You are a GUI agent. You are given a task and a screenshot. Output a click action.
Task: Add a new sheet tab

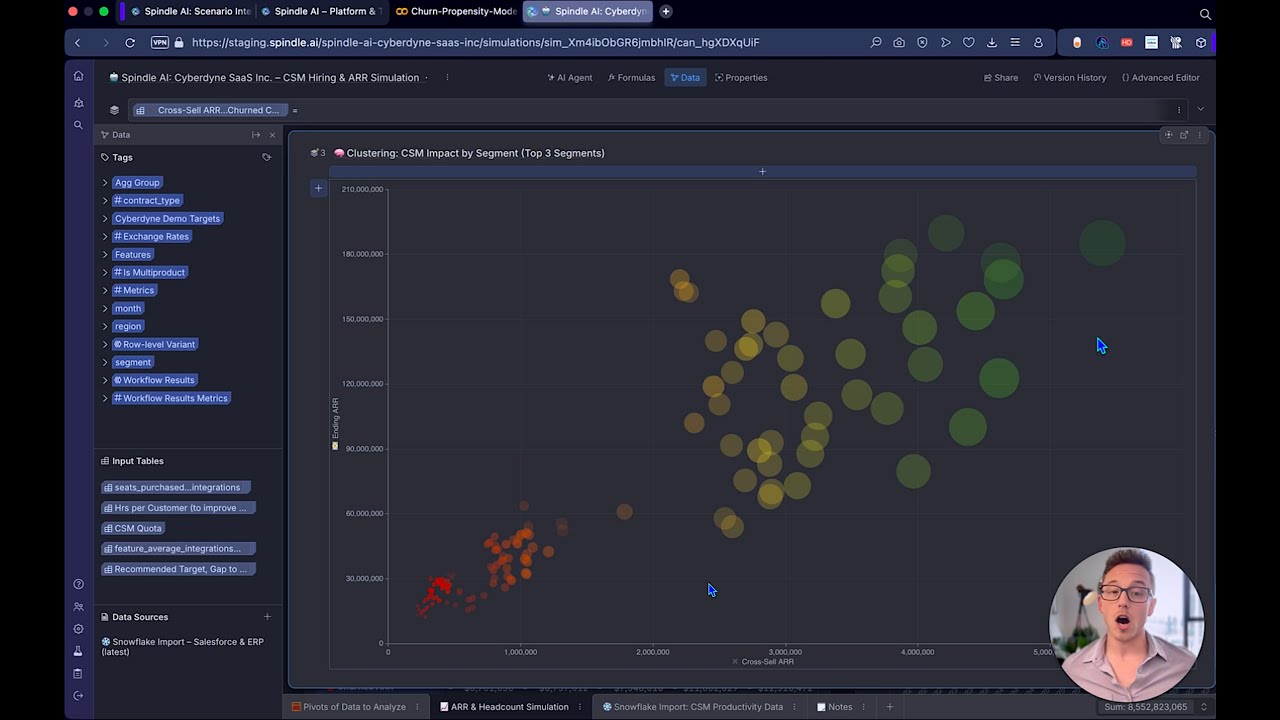point(889,707)
